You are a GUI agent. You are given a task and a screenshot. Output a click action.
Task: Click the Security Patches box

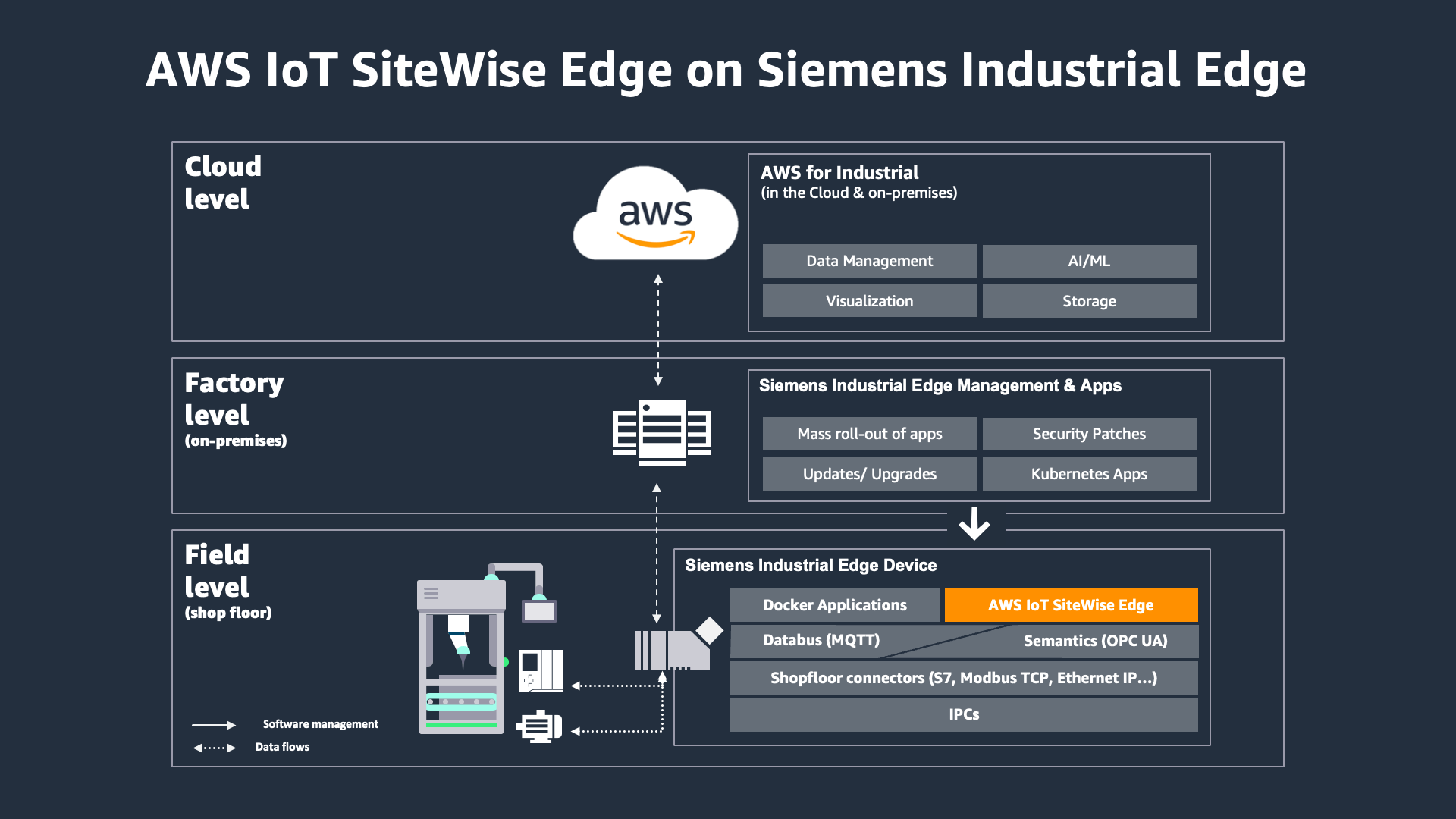pos(1089,434)
